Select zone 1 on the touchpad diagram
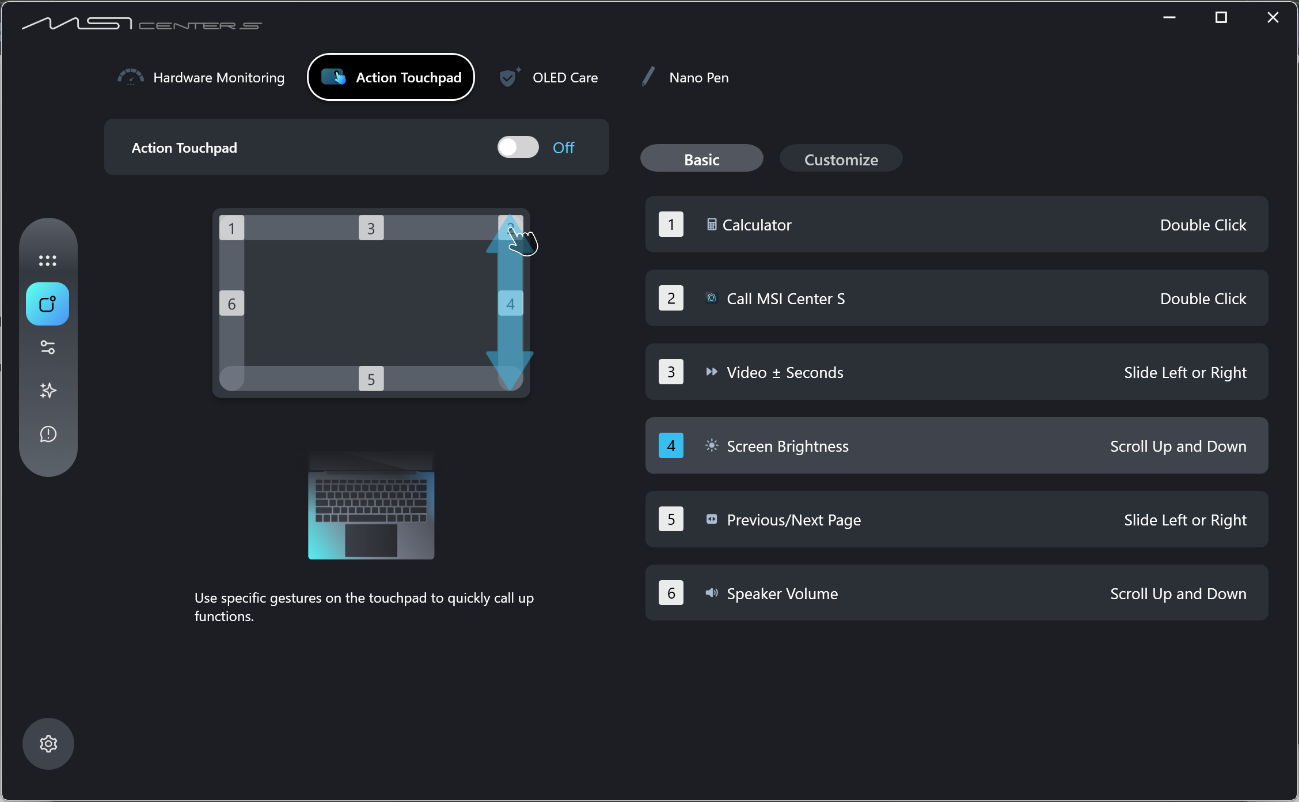 pyautogui.click(x=231, y=228)
